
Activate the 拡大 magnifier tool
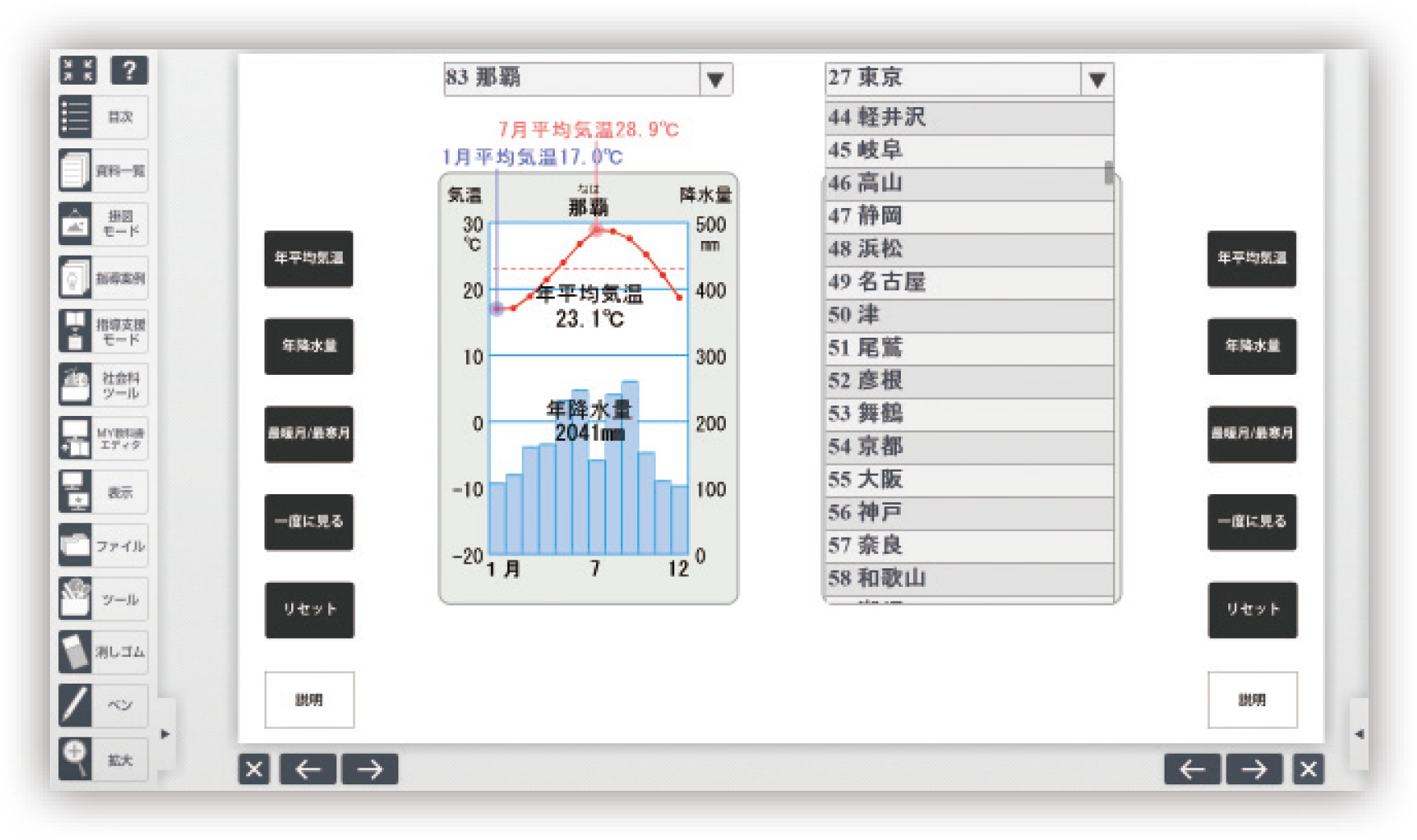click(102, 759)
